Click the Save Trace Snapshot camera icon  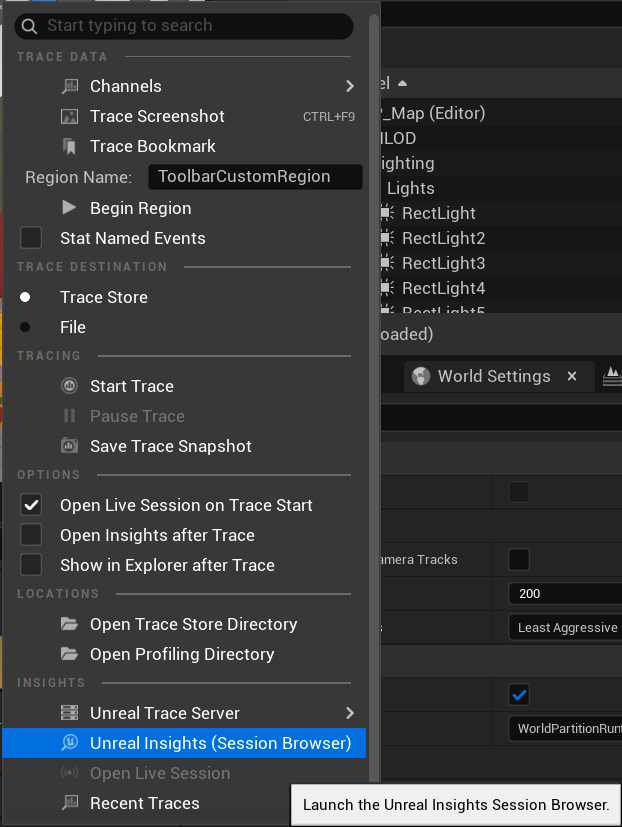pyautogui.click(x=70, y=446)
